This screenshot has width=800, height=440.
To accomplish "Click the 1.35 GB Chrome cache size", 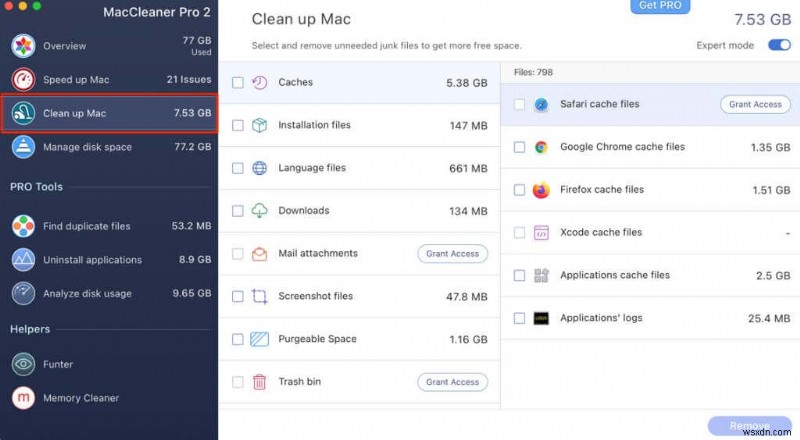I will coord(770,148).
